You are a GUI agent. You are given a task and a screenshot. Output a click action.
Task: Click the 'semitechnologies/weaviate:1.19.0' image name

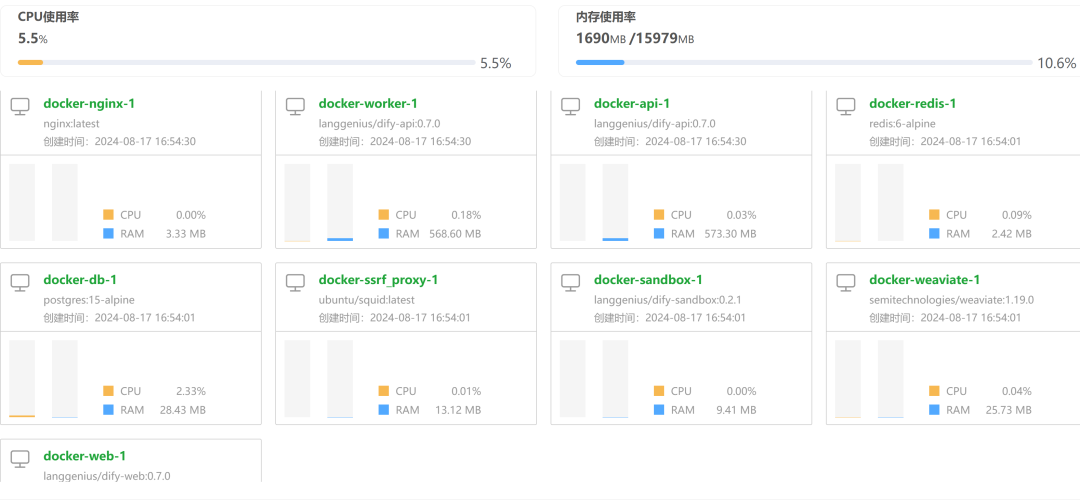(x=951, y=300)
